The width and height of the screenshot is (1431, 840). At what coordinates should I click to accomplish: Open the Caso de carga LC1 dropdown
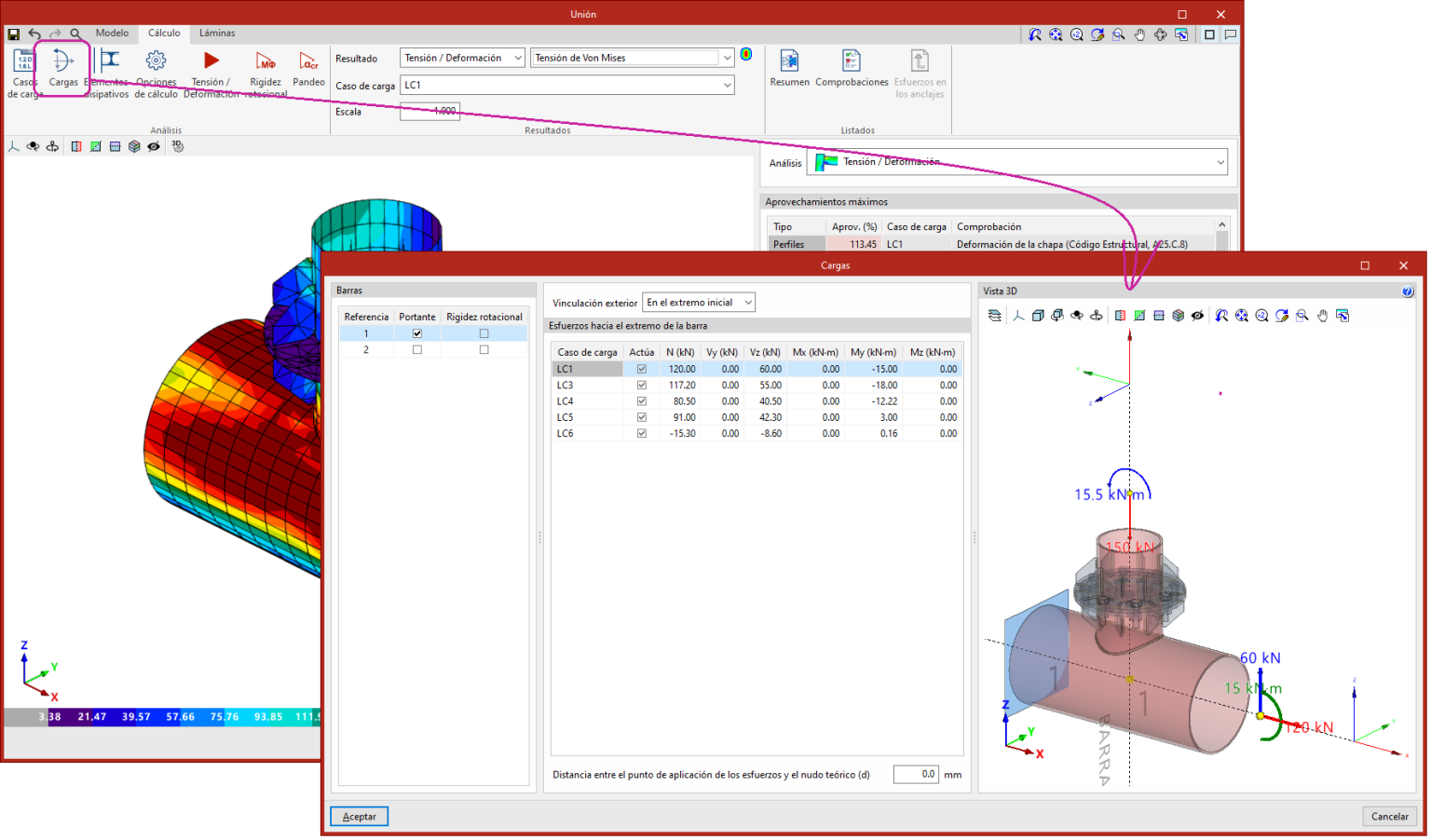tap(567, 85)
